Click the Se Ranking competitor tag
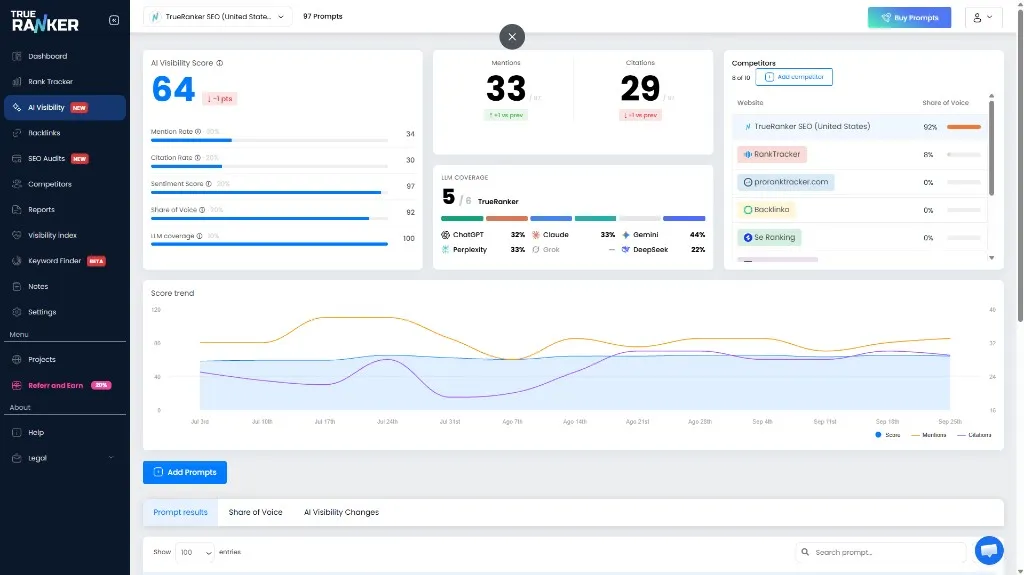1024x575 pixels. click(769, 238)
